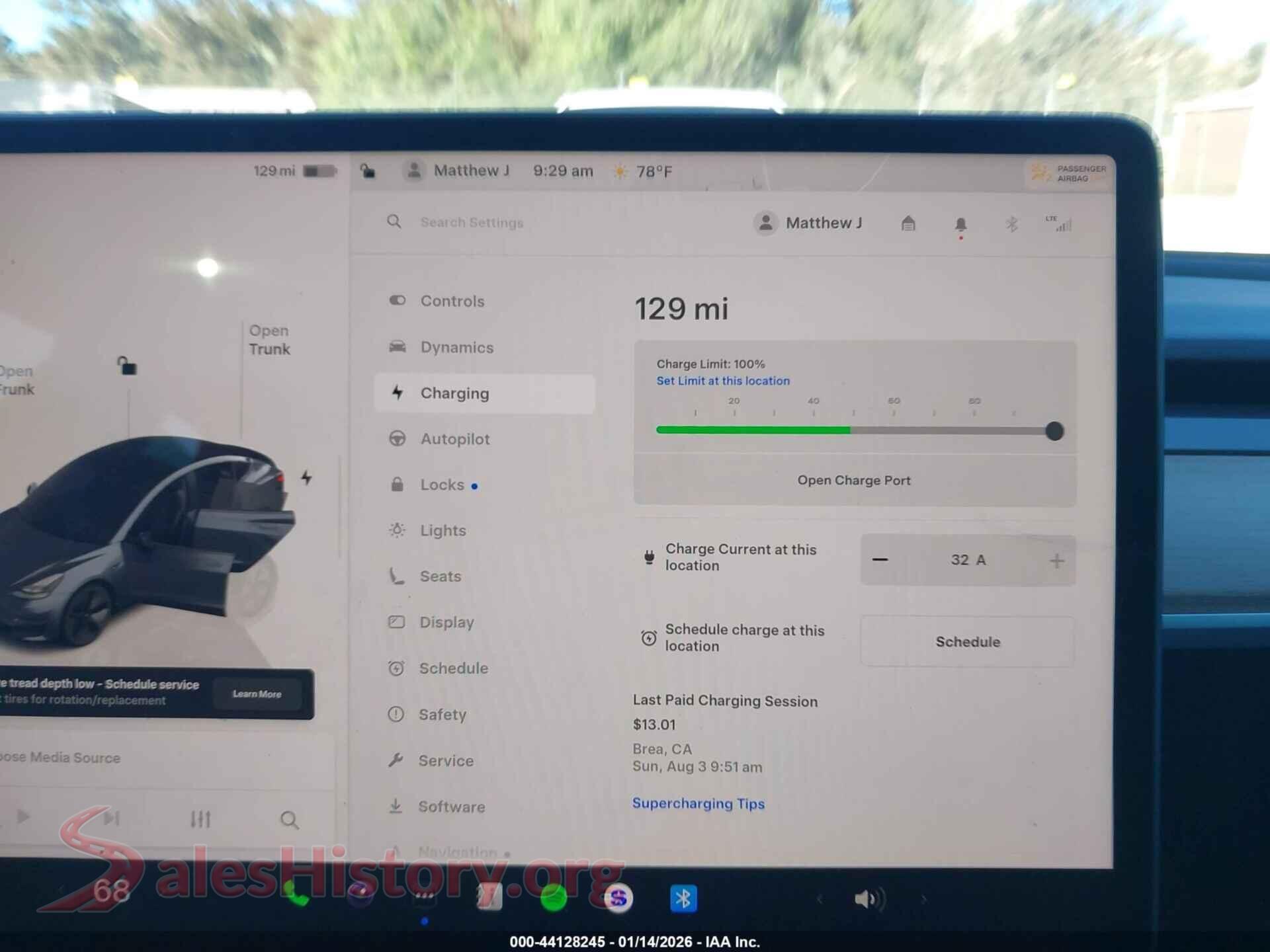The image size is (1270, 952).
Task: Tap the LTE signal strength icon
Action: 1058,223
